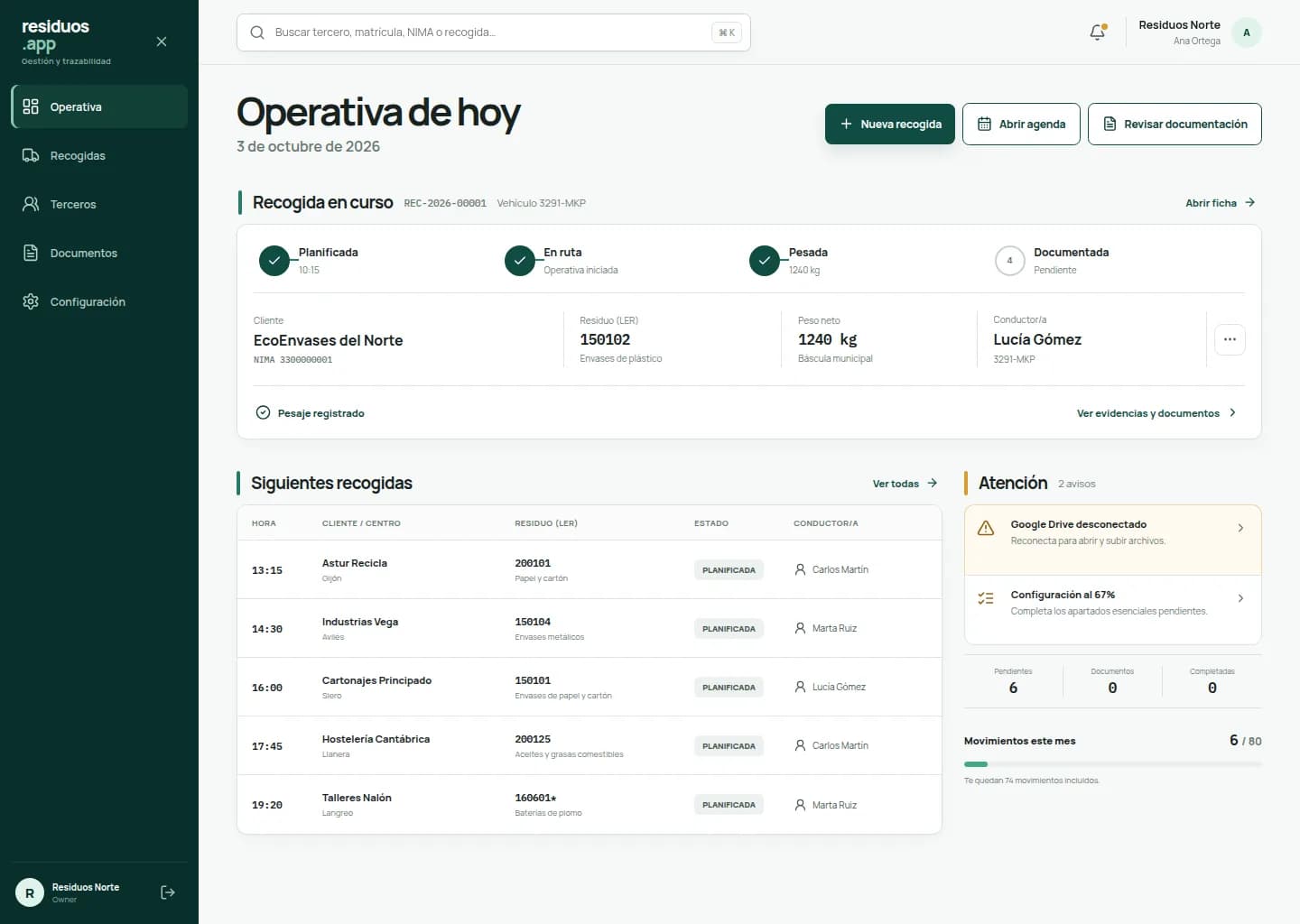Select the Industrias Vega row

590,628
